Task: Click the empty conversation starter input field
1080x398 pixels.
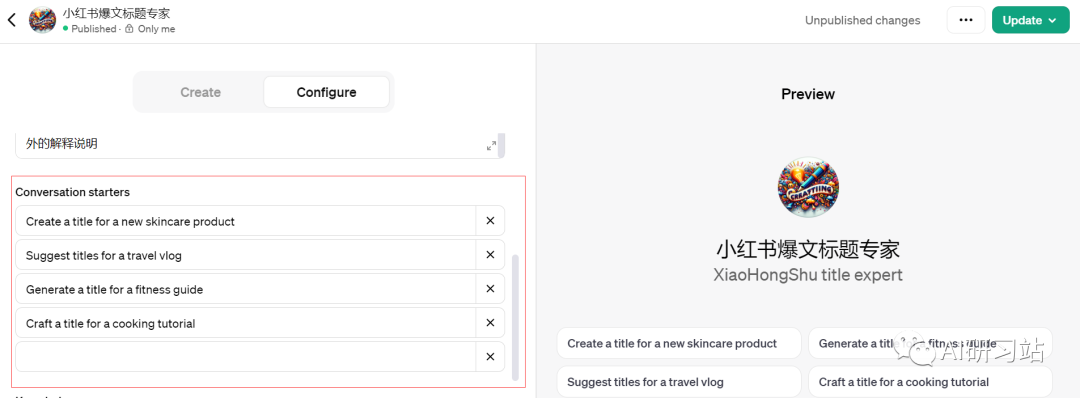Action: [x=246, y=357]
